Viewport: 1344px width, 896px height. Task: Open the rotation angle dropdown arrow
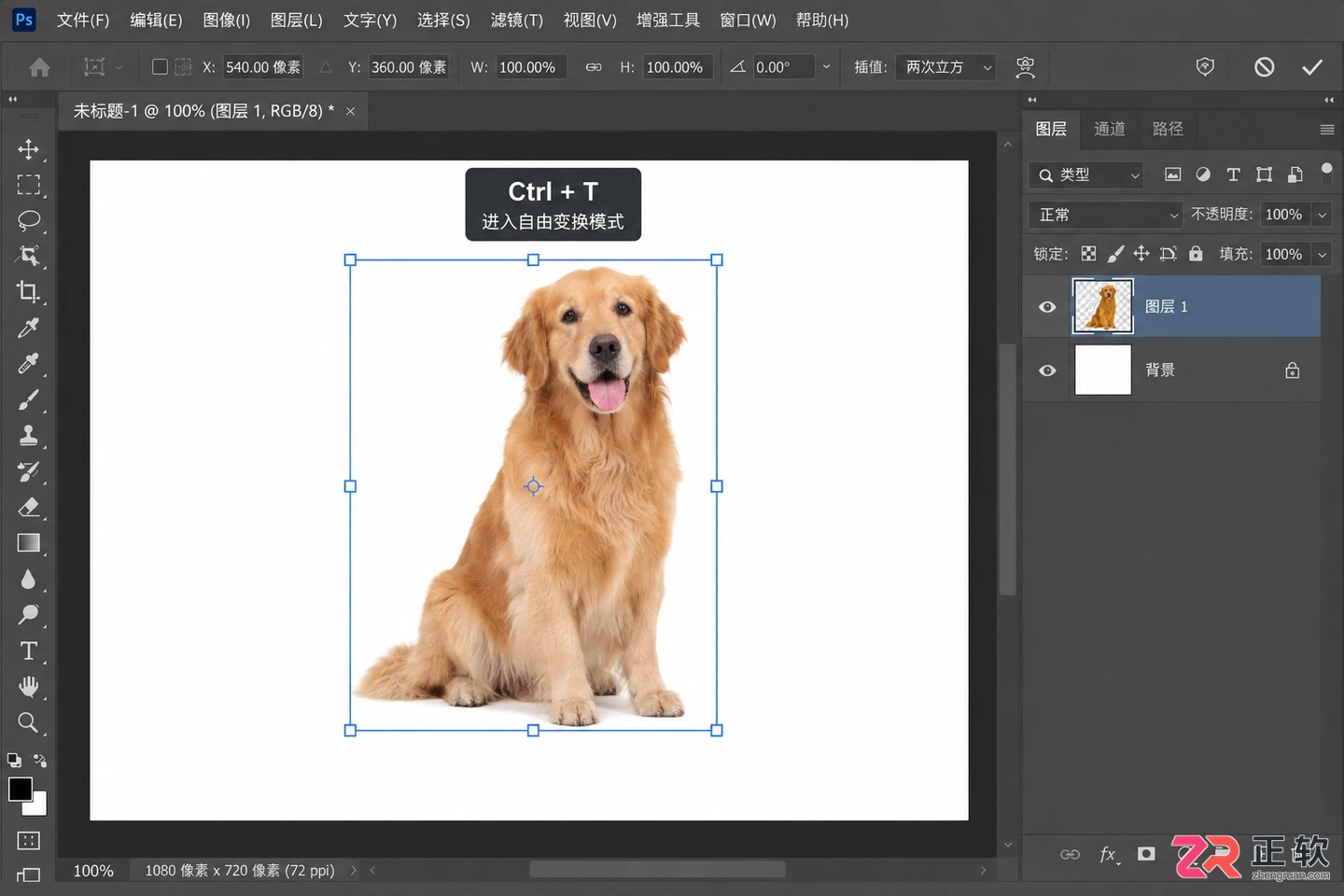[x=826, y=67]
